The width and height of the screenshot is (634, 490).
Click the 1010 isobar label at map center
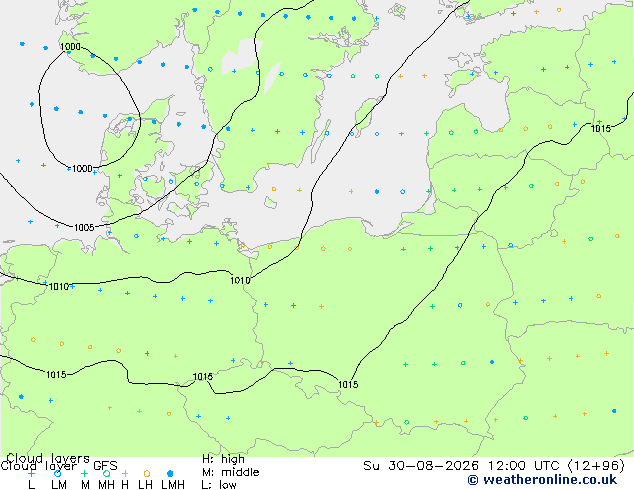240,280
